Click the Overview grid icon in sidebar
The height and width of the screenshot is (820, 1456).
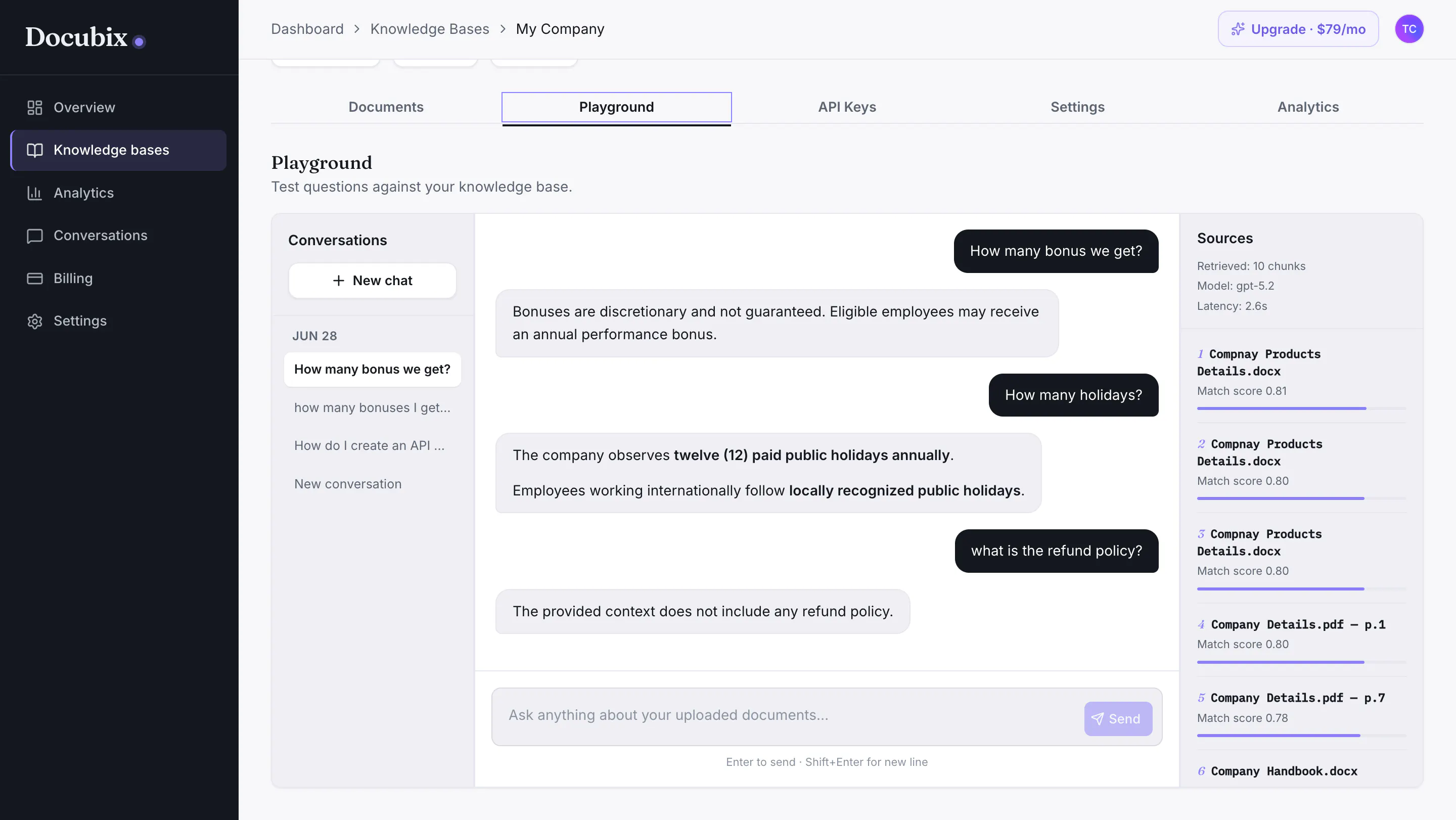(34, 107)
